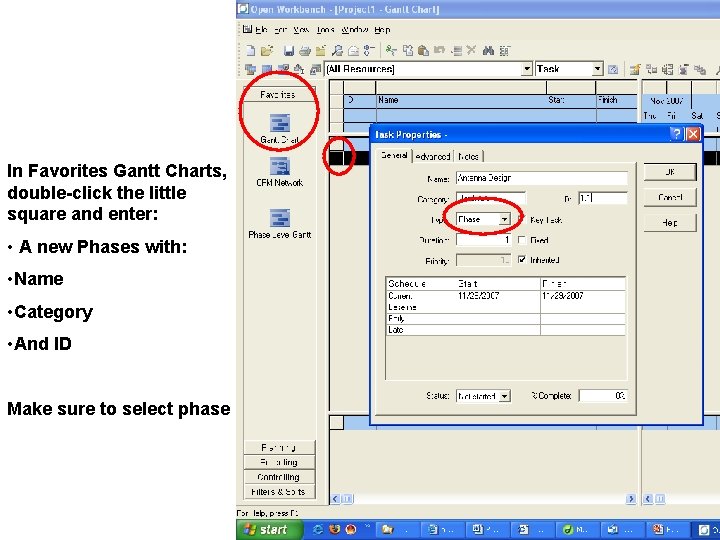Click the ID input field

(x=603, y=198)
